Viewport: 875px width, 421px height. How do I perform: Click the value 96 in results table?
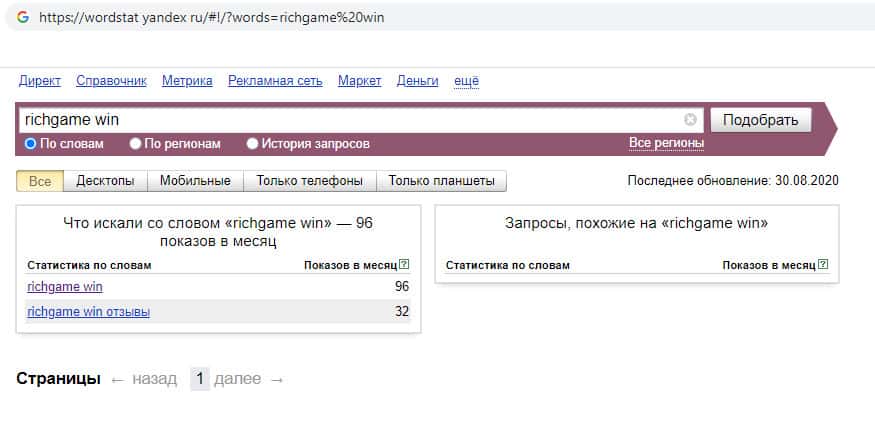tap(402, 287)
